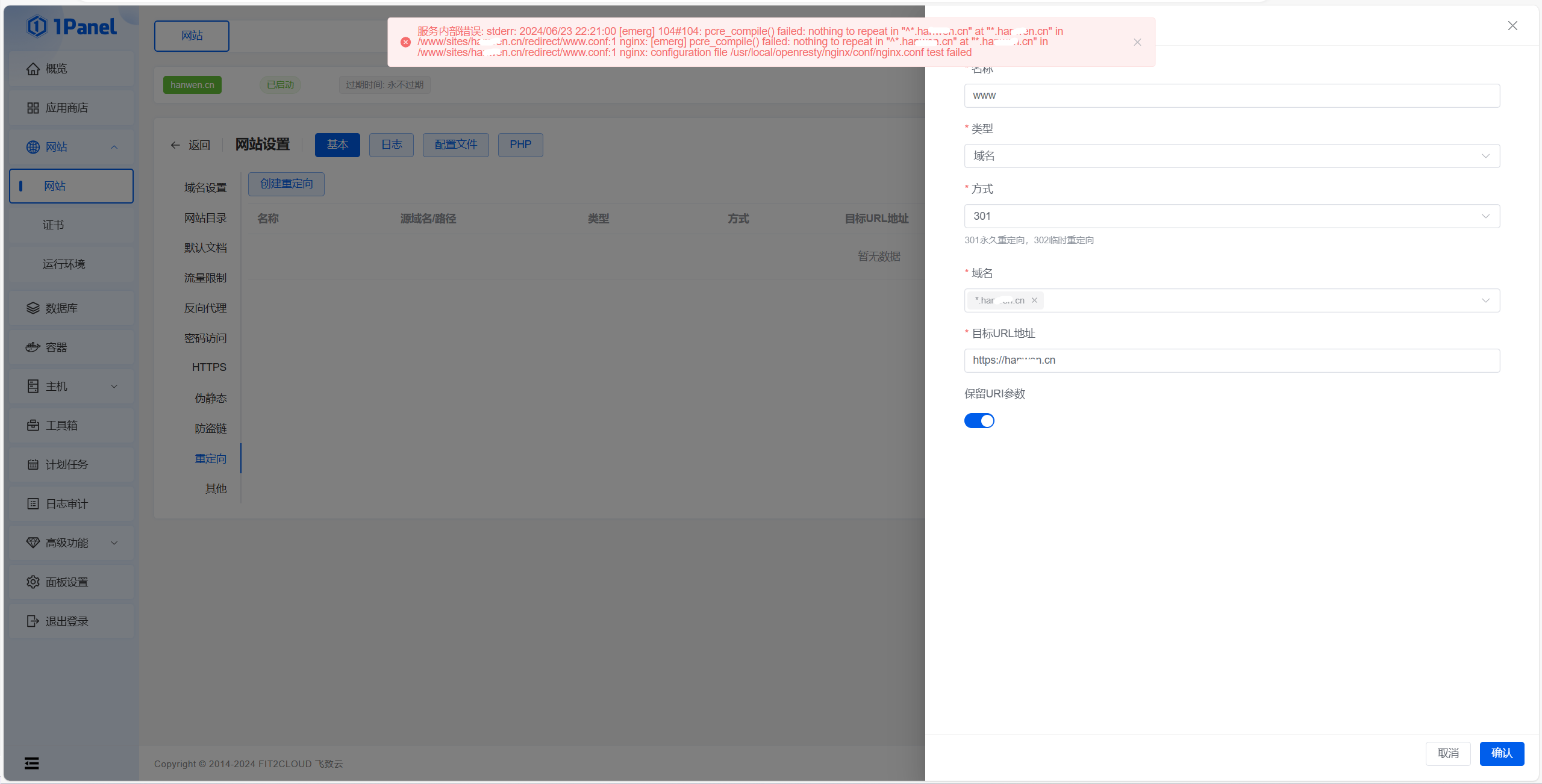Image resolution: width=1542 pixels, height=784 pixels.
Task: Open 证书 in the sidebar
Action: [71, 225]
